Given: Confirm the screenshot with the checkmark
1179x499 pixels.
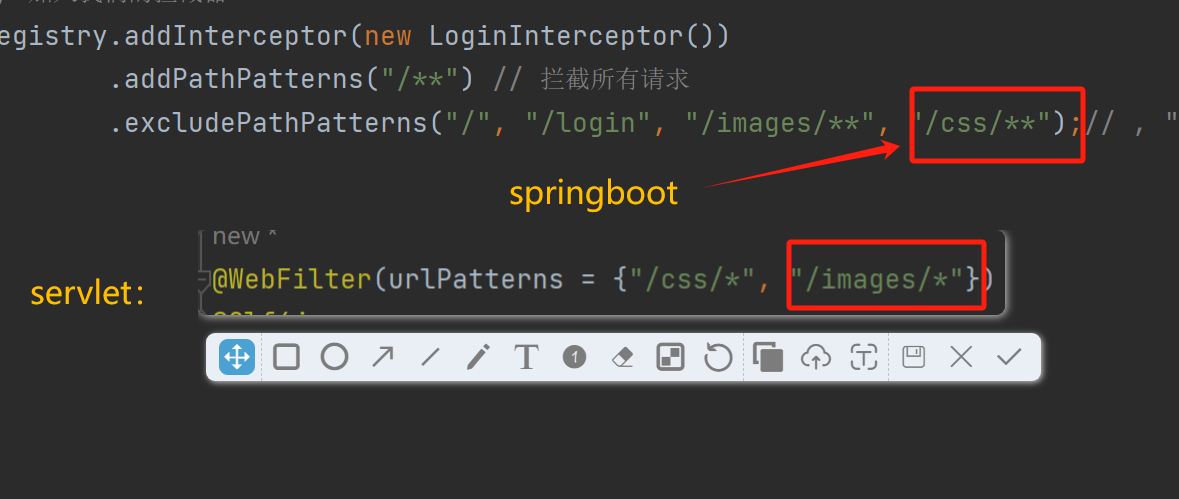Looking at the screenshot, I should tap(1009, 357).
